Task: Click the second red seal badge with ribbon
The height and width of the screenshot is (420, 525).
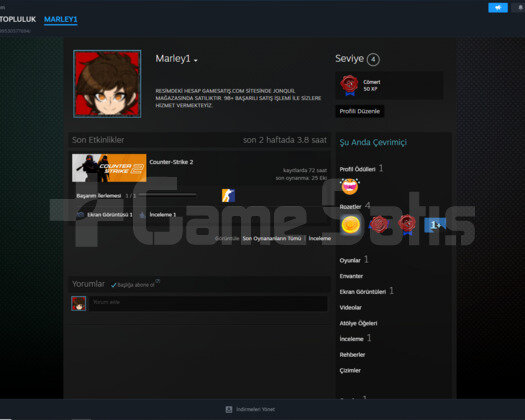Action: coord(407,225)
